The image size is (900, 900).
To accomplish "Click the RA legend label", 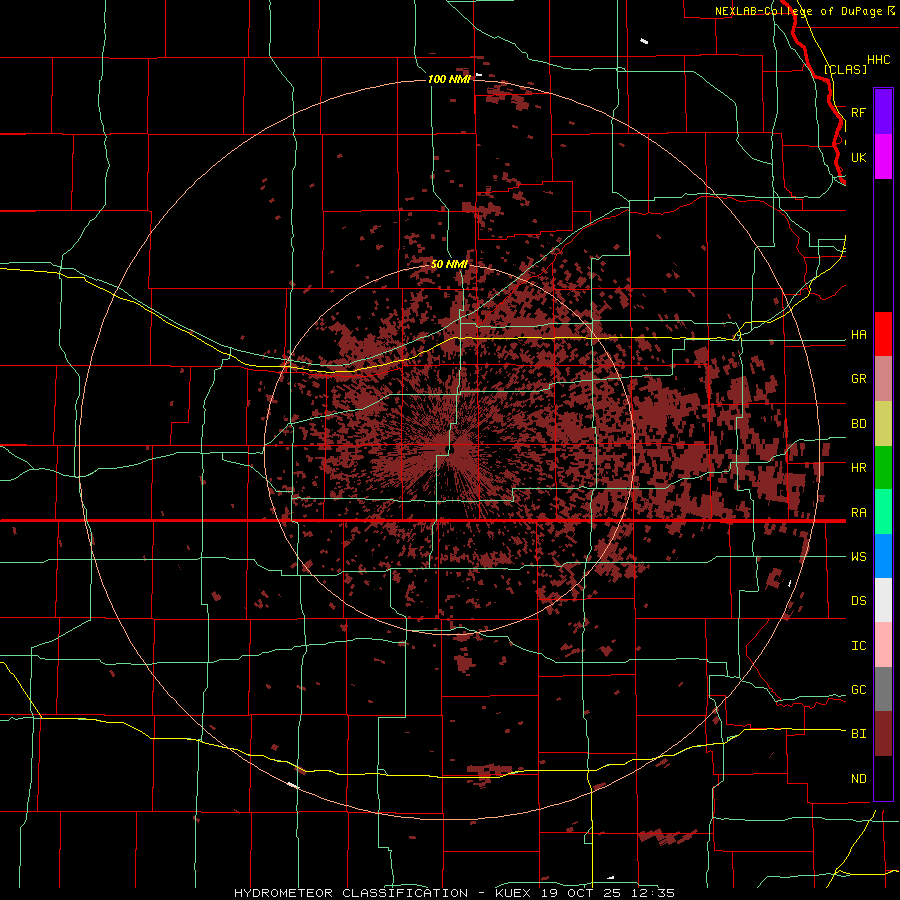I will click(858, 512).
